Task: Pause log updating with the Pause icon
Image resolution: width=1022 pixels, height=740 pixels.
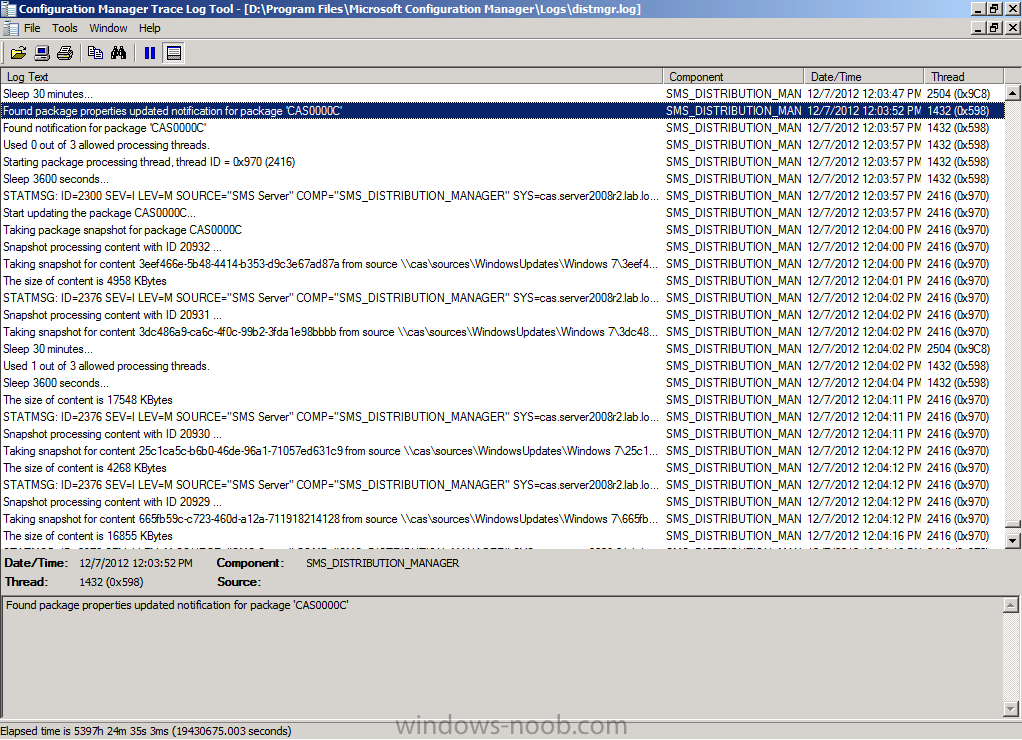Action: click(150, 53)
